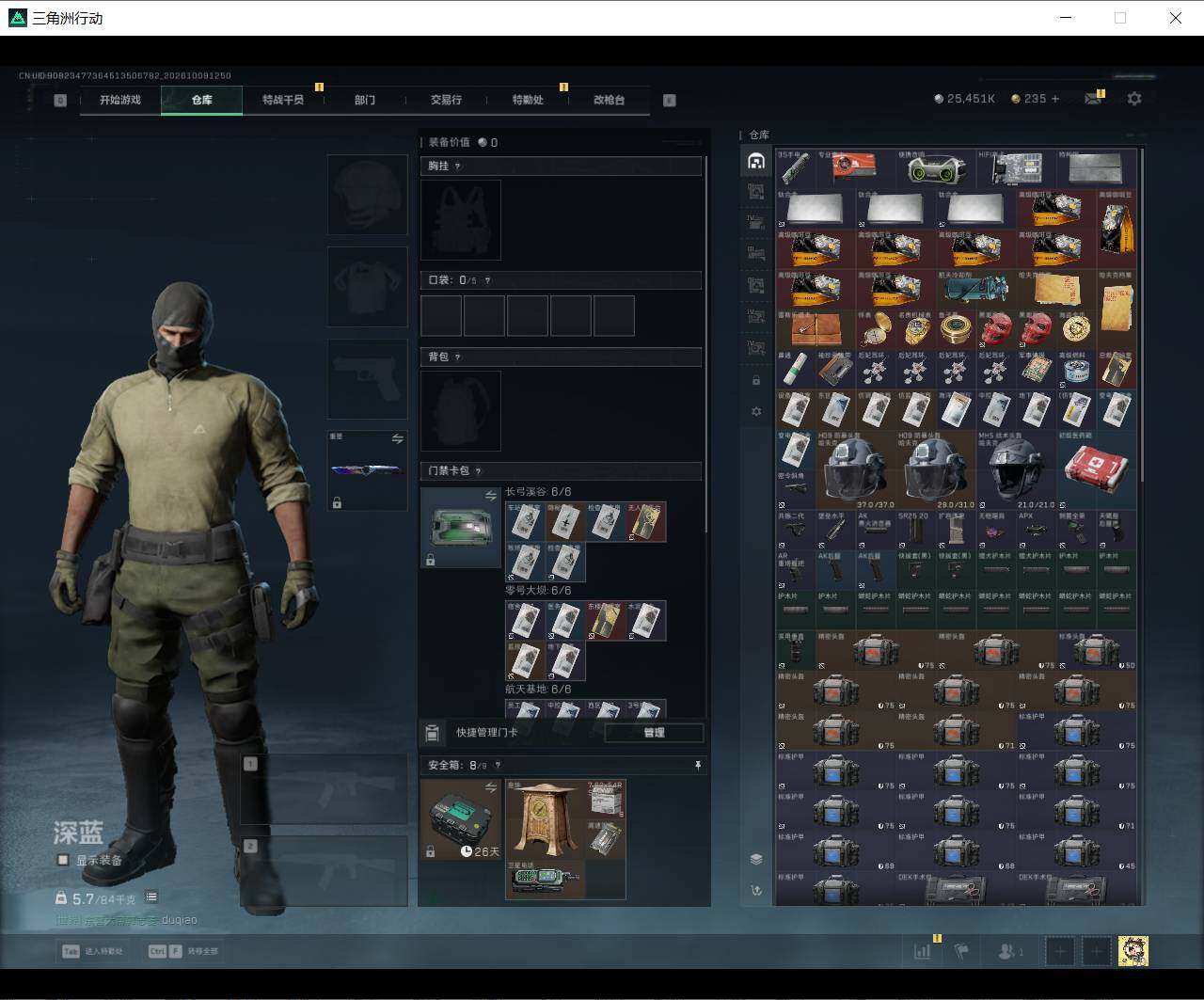Open warehouse sidebar gear settings
The width and height of the screenshot is (1204, 1000).
click(755, 411)
